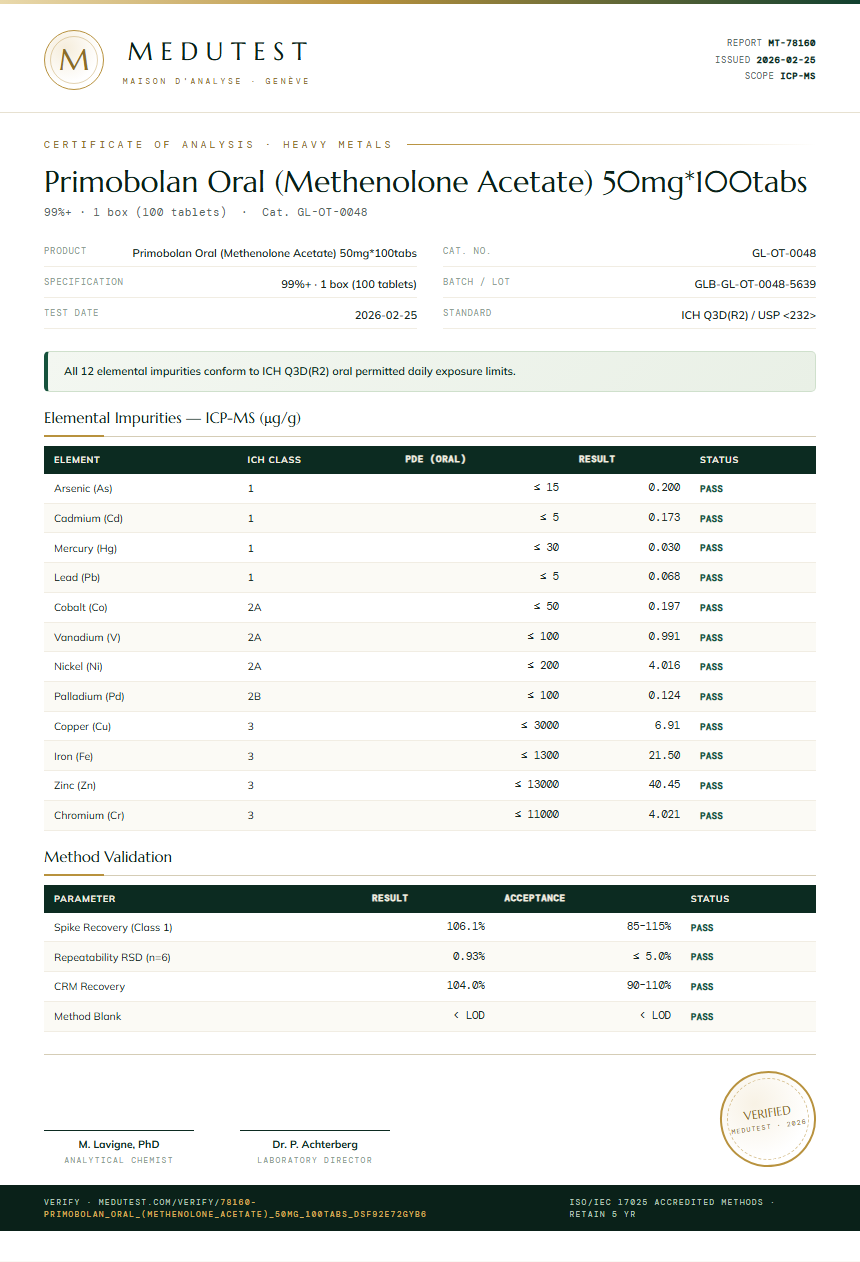Select the Nickel (Ni) row label
The width and height of the screenshot is (860, 1262).
(x=78, y=666)
